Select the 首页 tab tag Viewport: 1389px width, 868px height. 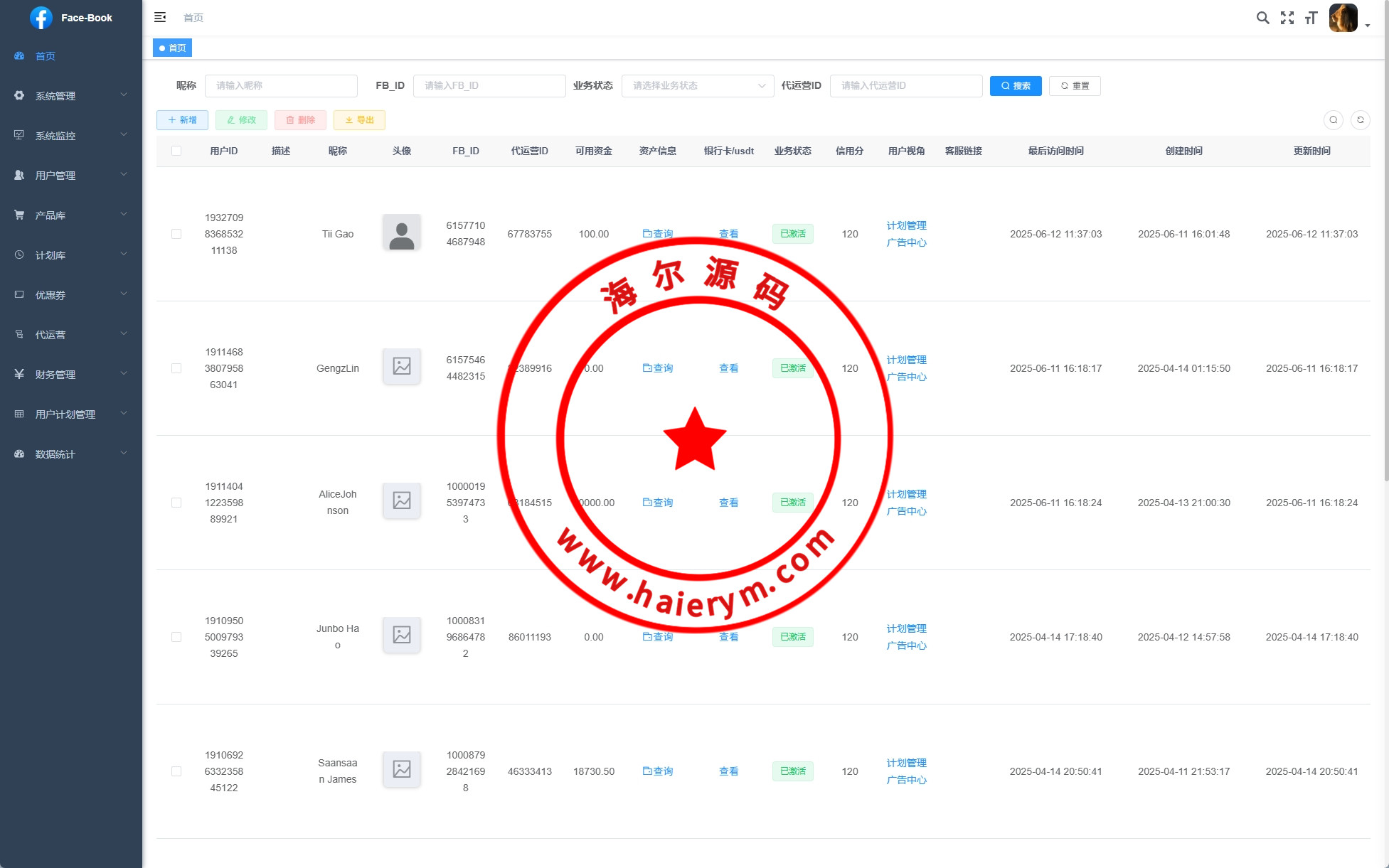point(173,48)
